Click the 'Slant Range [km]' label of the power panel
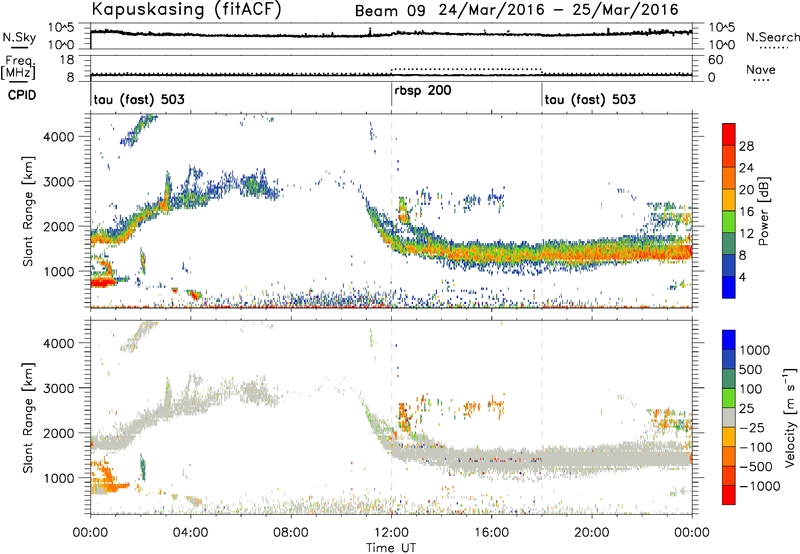Viewport: 800px width, 554px height. click(x=28, y=211)
